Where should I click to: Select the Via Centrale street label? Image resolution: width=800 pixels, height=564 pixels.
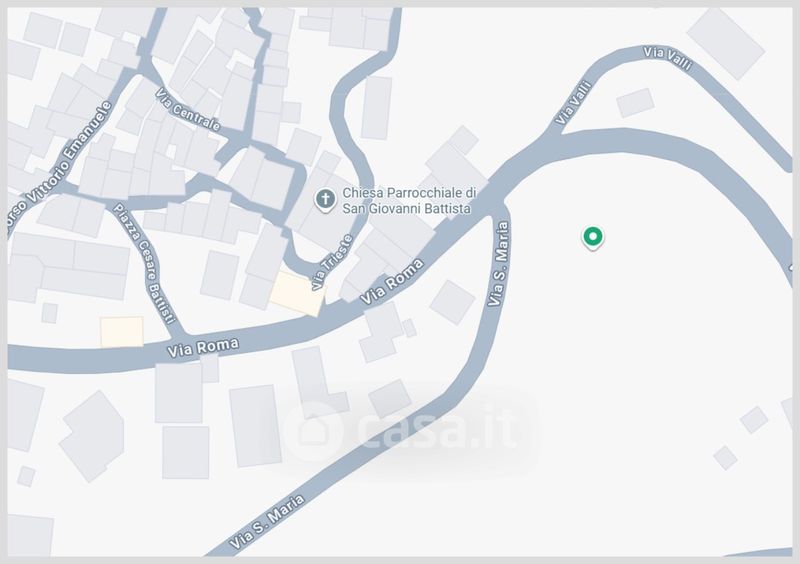tap(188, 109)
